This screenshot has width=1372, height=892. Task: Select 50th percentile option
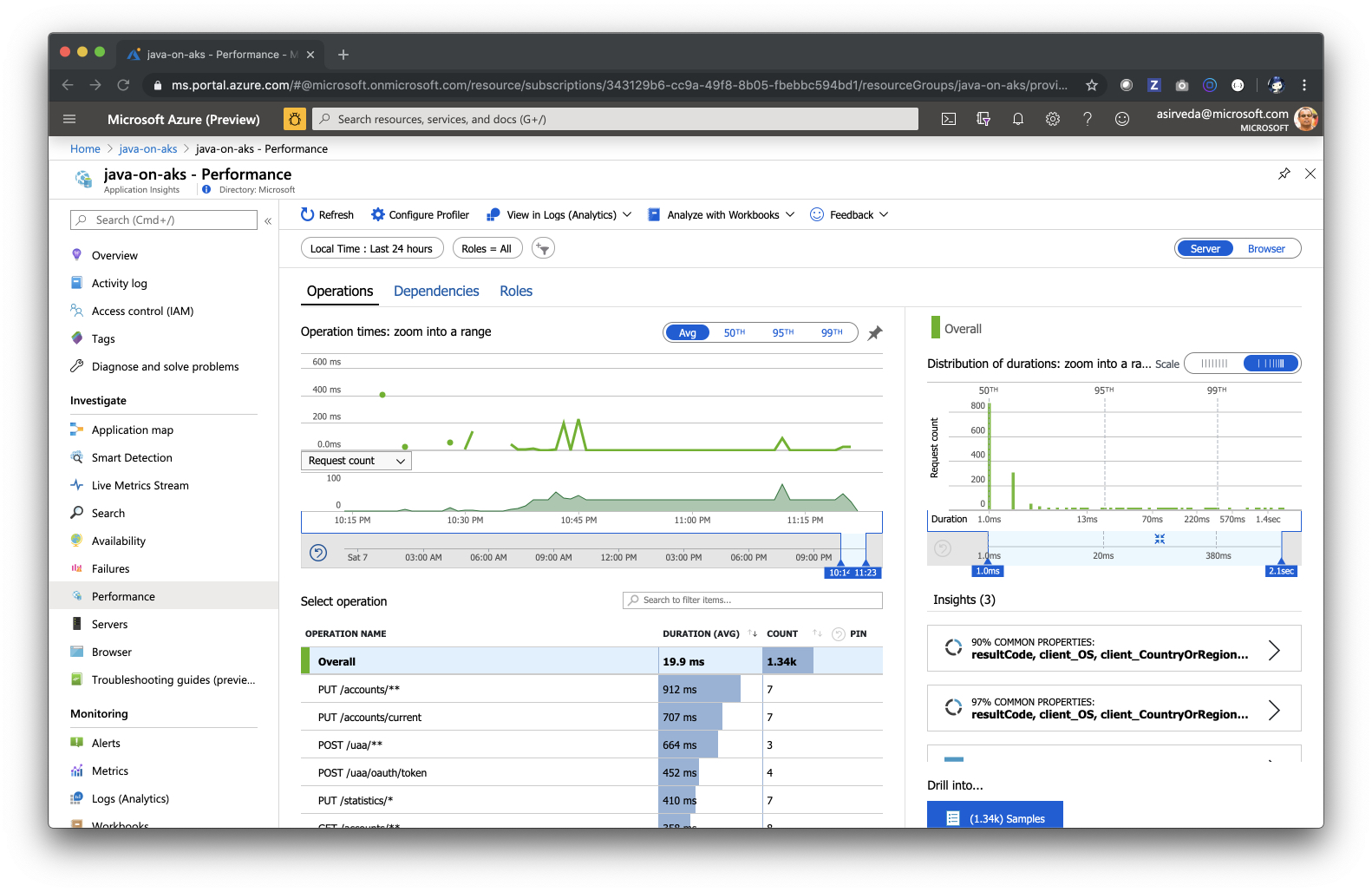[735, 333]
